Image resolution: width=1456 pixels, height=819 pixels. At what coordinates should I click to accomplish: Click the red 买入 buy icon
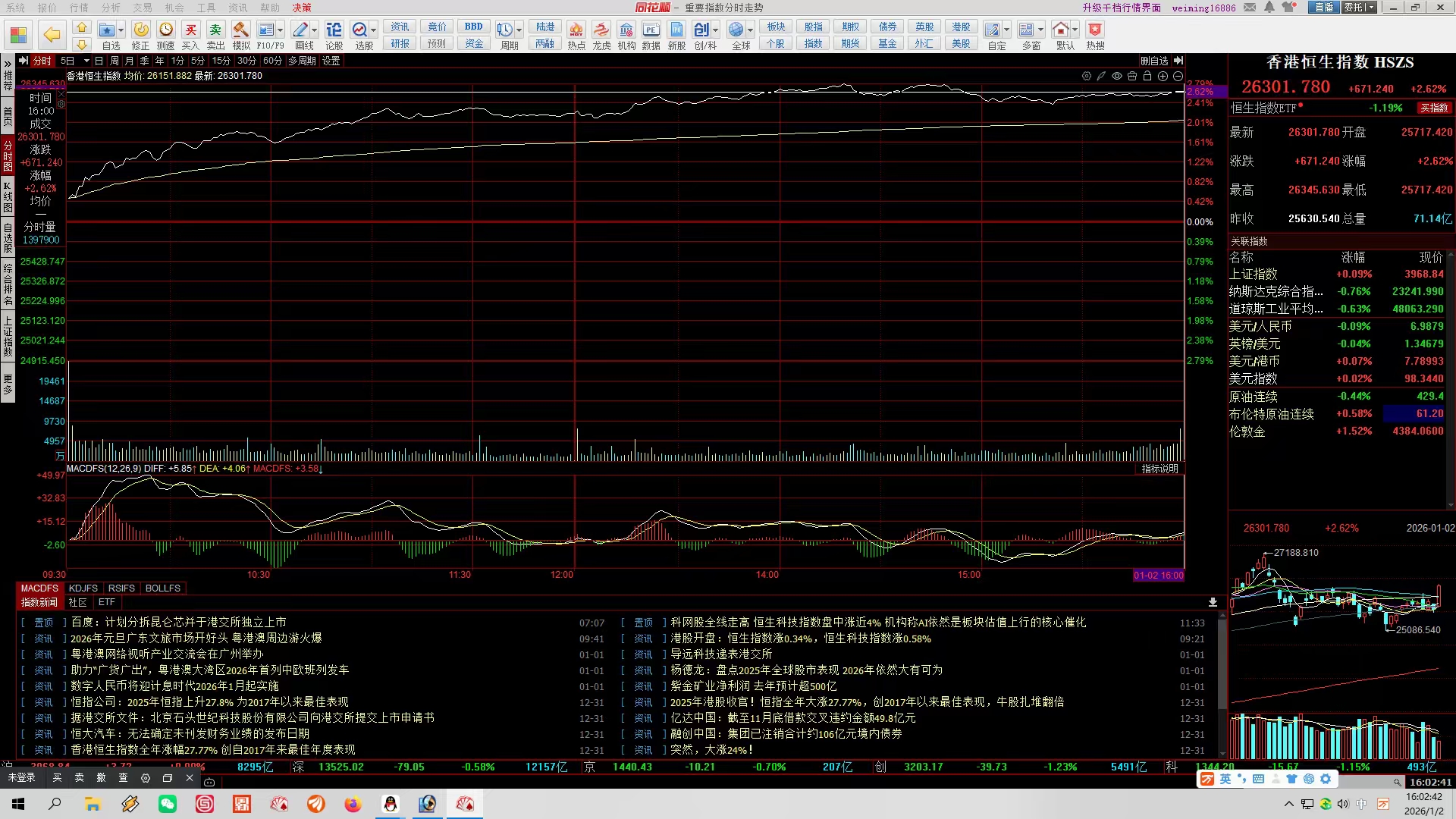pyautogui.click(x=190, y=30)
